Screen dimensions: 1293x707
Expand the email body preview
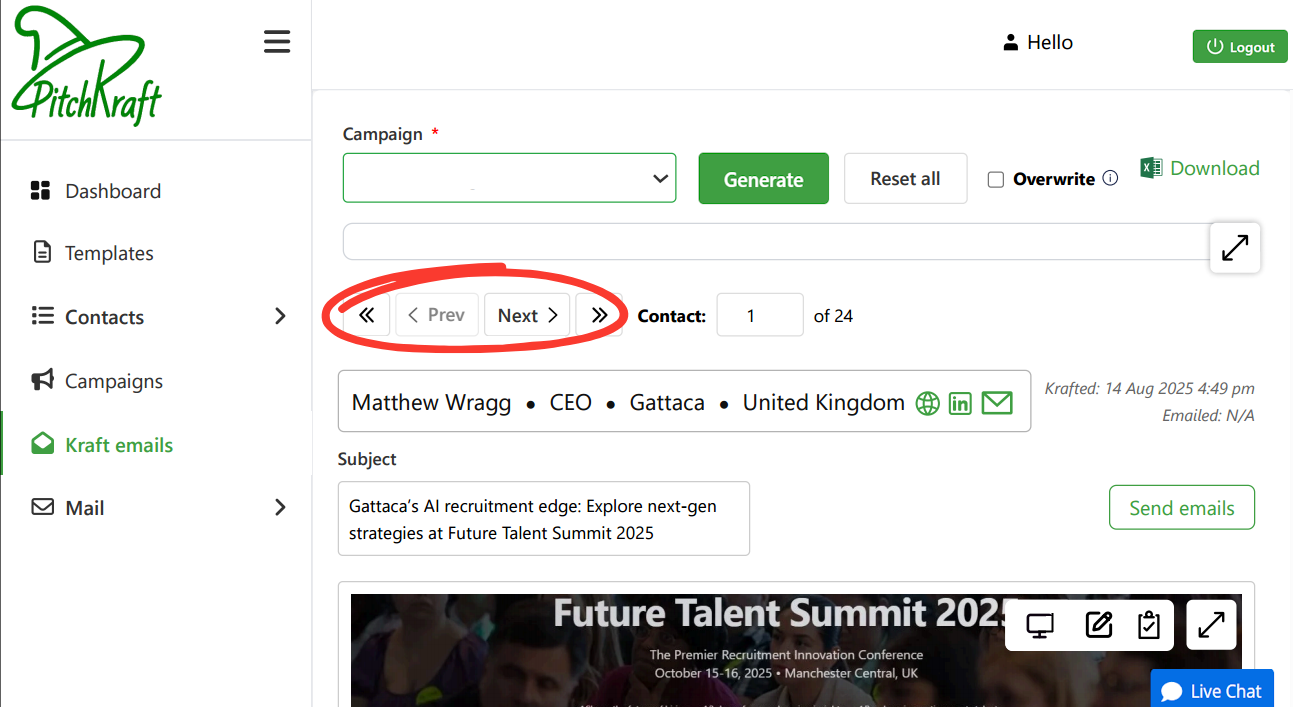tap(1211, 626)
